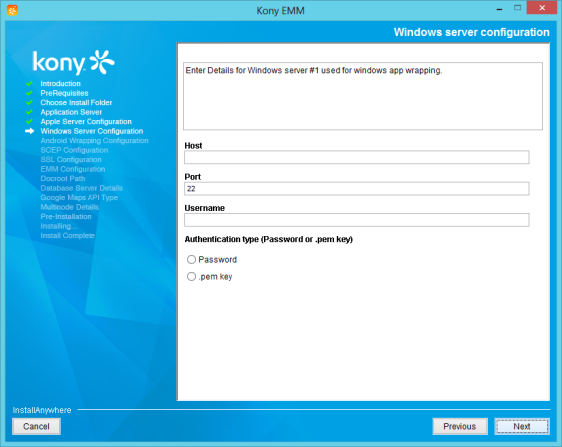The width and height of the screenshot is (562, 447).
Task: Click the PreRequisites step in sidebar
Action: 64,93
